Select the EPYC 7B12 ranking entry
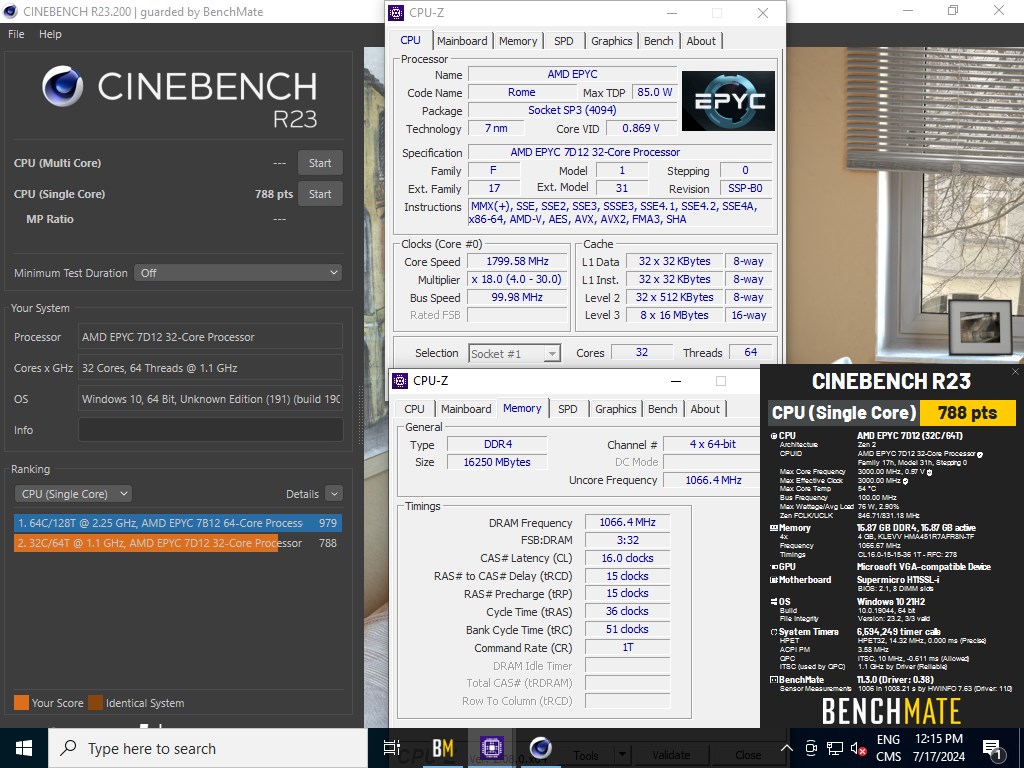Image resolution: width=1024 pixels, height=768 pixels. (x=178, y=523)
